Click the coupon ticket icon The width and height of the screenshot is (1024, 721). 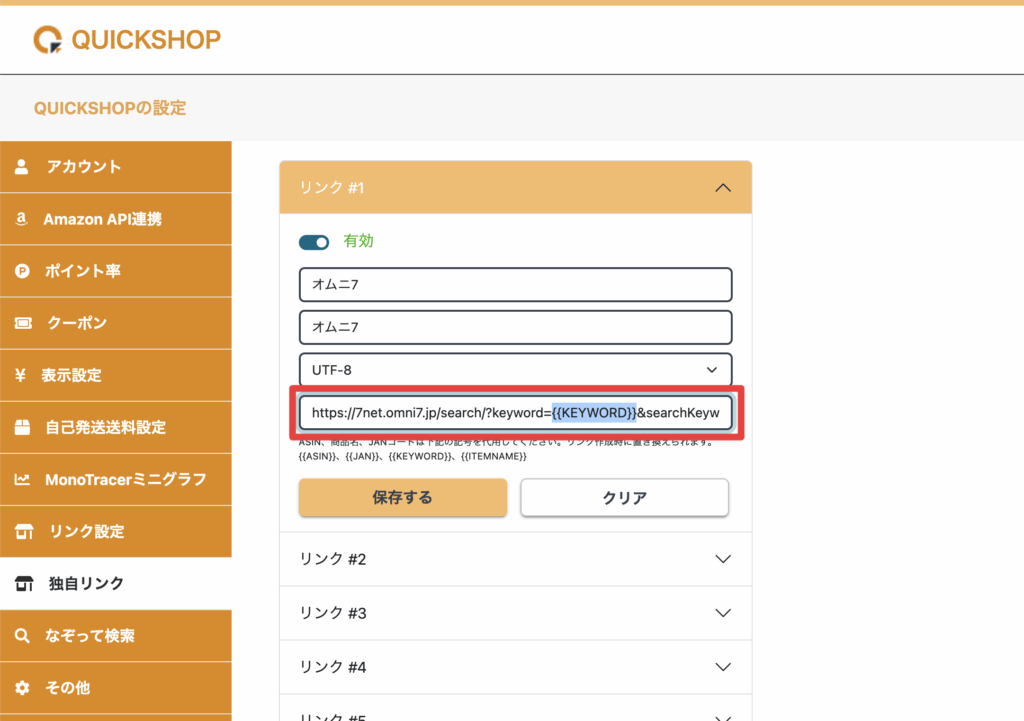pos(23,323)
